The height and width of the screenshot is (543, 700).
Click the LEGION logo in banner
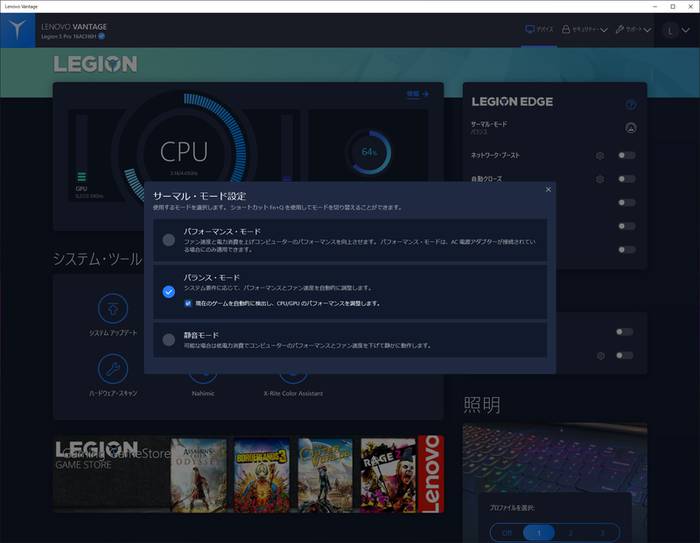pyautogui.click(x=95, y=64)
